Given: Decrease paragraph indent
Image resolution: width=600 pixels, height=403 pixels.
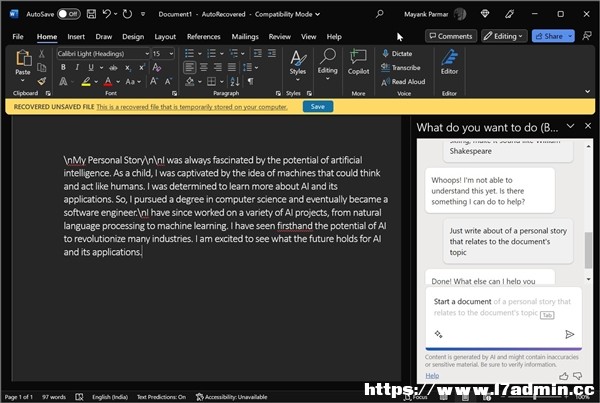Looking at the screenshot, I should (258, 54).
